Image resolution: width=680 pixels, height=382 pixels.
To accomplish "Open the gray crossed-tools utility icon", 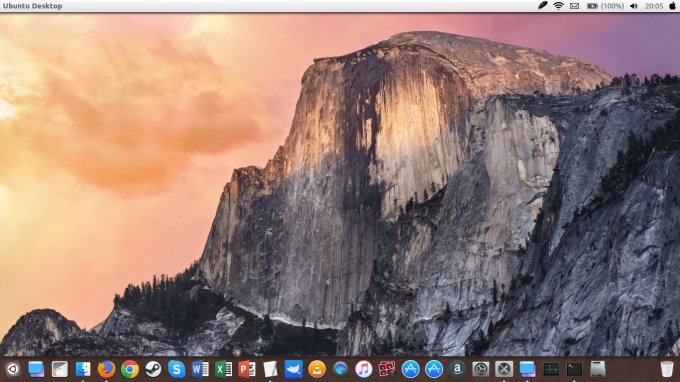I will click(x=504, y=369).
